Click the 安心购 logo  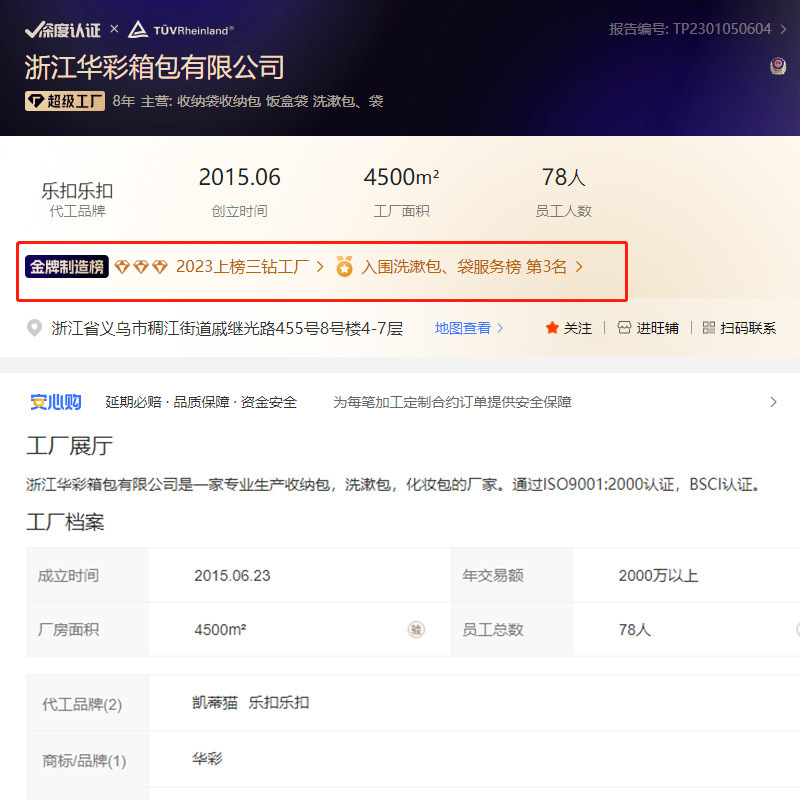pyautogui.click(x=56, y=402)
